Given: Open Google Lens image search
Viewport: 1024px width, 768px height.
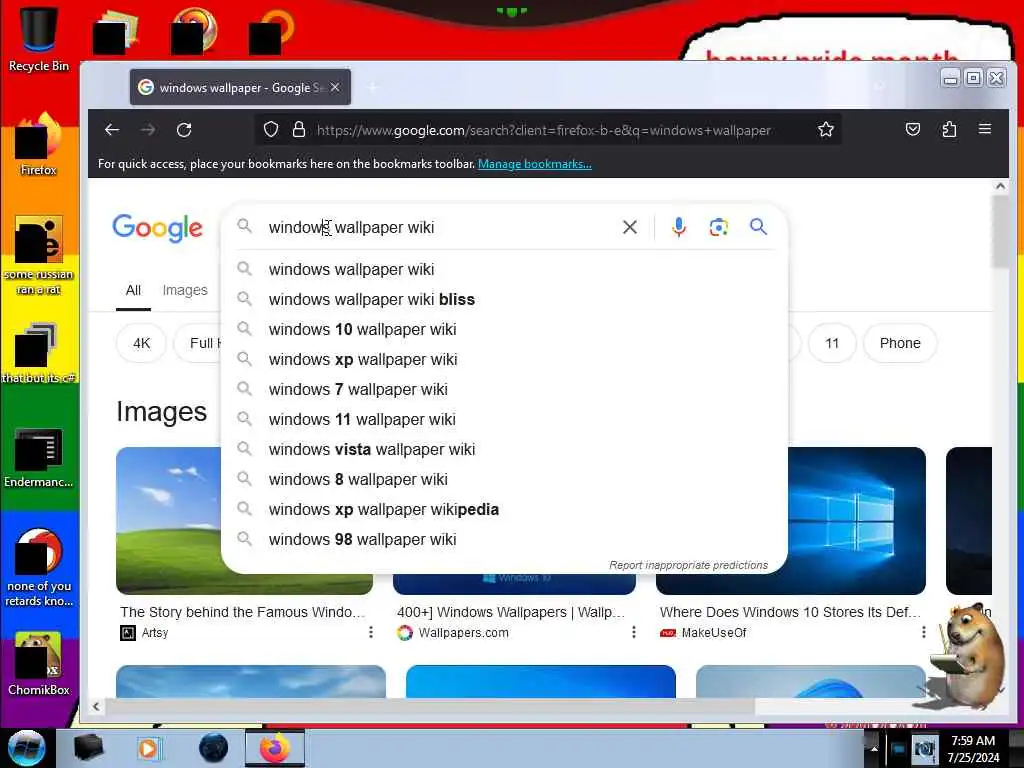Looking at the screenshot, I should pyautogui.click(x=718, y=227).
